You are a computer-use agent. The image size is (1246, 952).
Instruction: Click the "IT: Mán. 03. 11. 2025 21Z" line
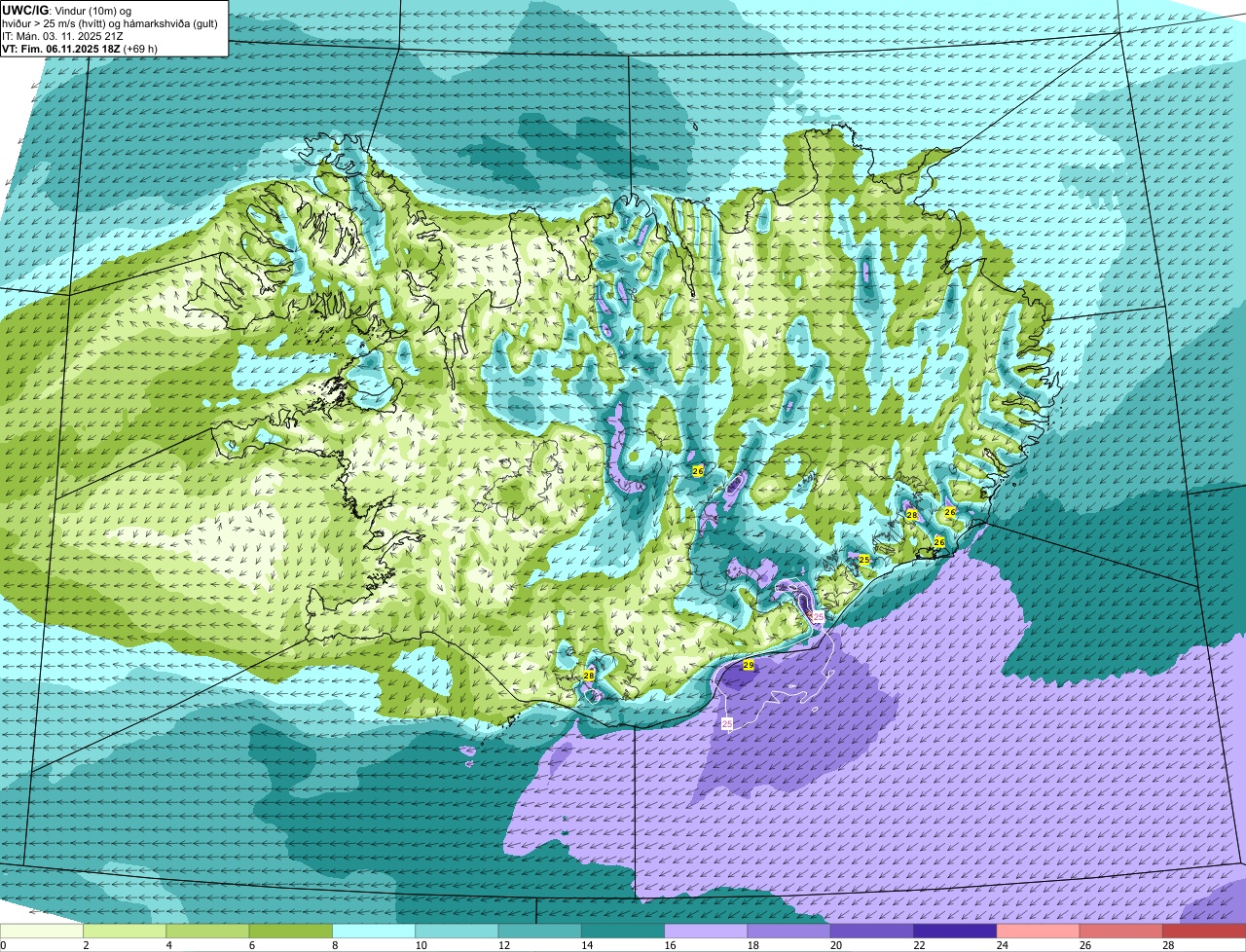tap(61, 35)
